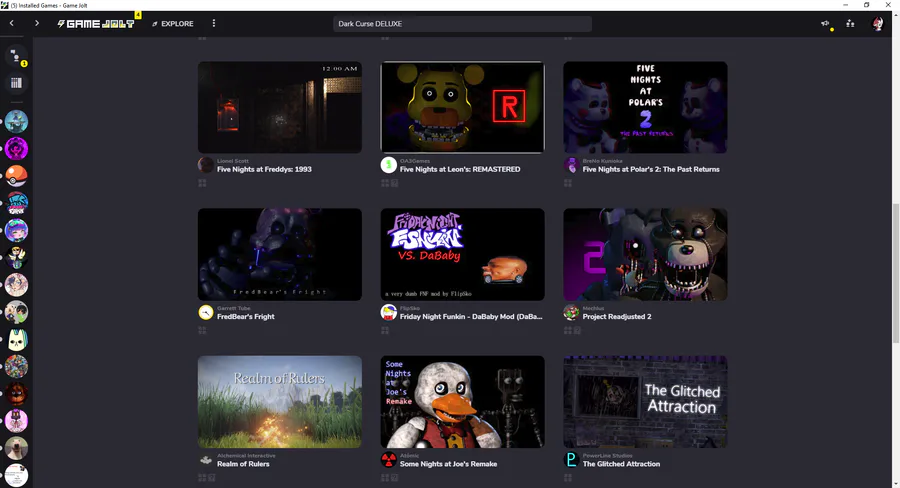Open the white dog community icon
The width and height of the screenshot is (900, 488).
pos(16,448)
